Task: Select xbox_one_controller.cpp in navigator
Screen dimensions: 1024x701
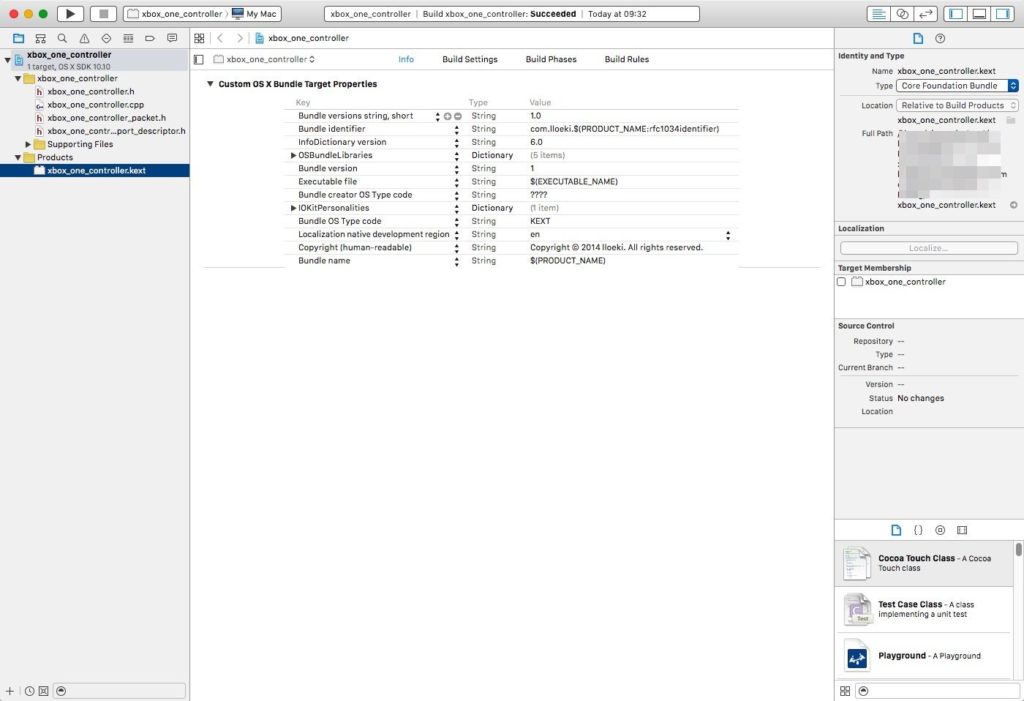Action: pyautogui.click(x=95, y=105)
